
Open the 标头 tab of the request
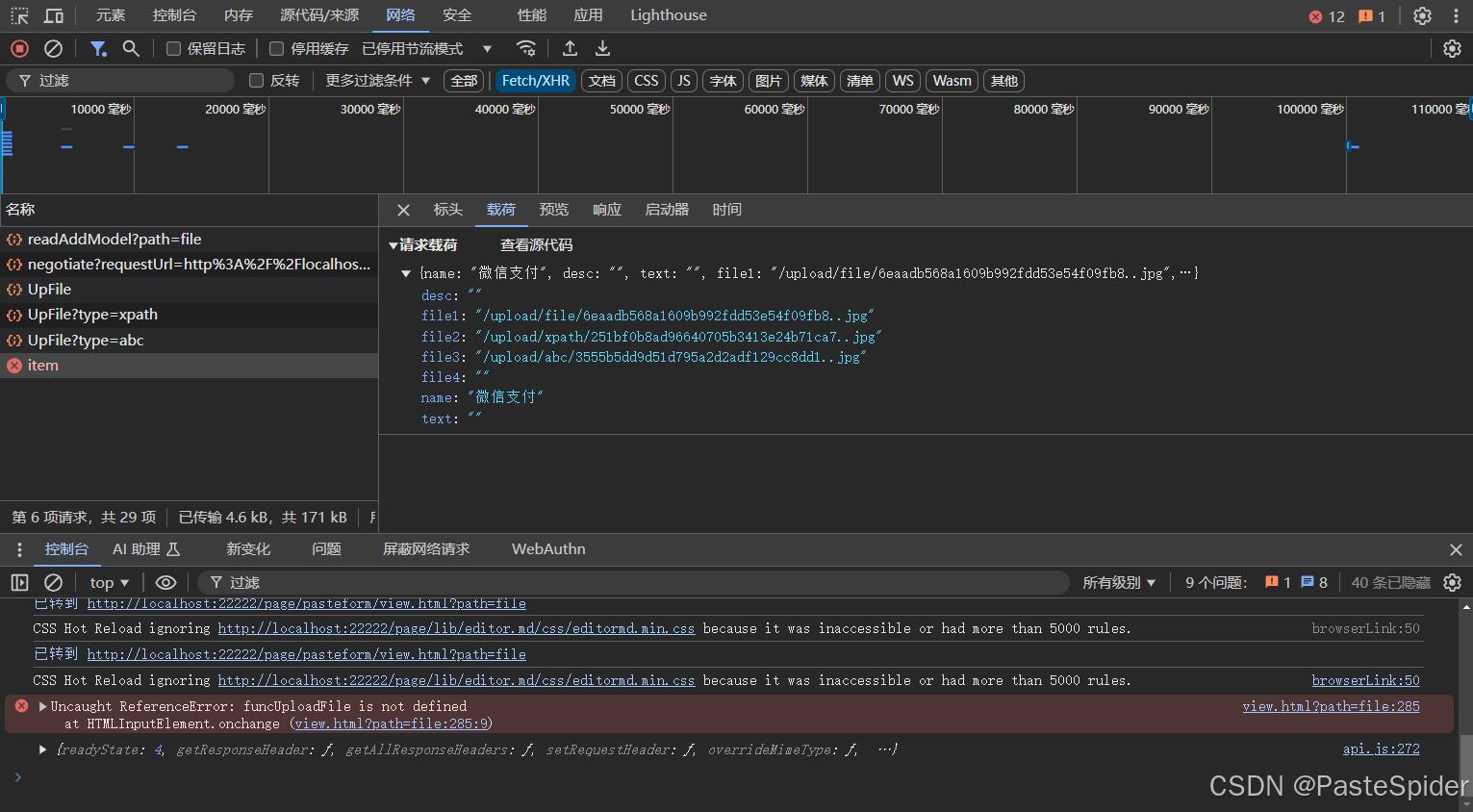[448, 210]
